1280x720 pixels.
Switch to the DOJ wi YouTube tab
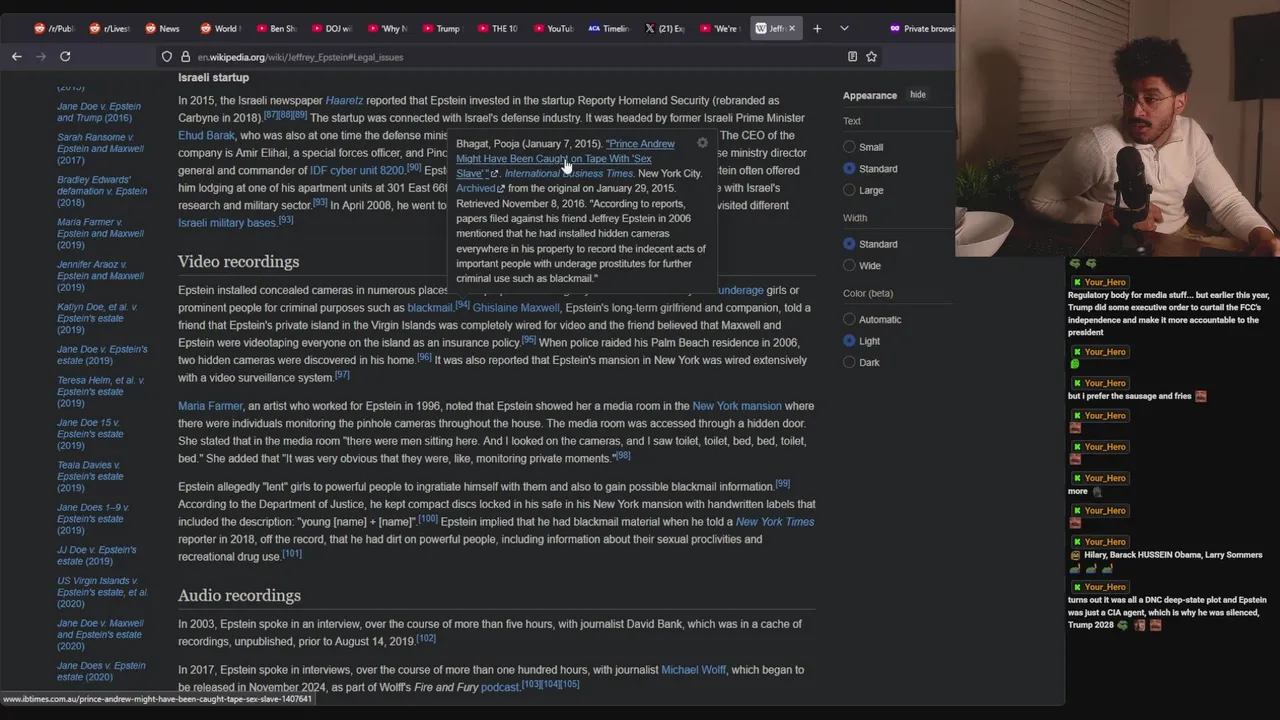331,28
